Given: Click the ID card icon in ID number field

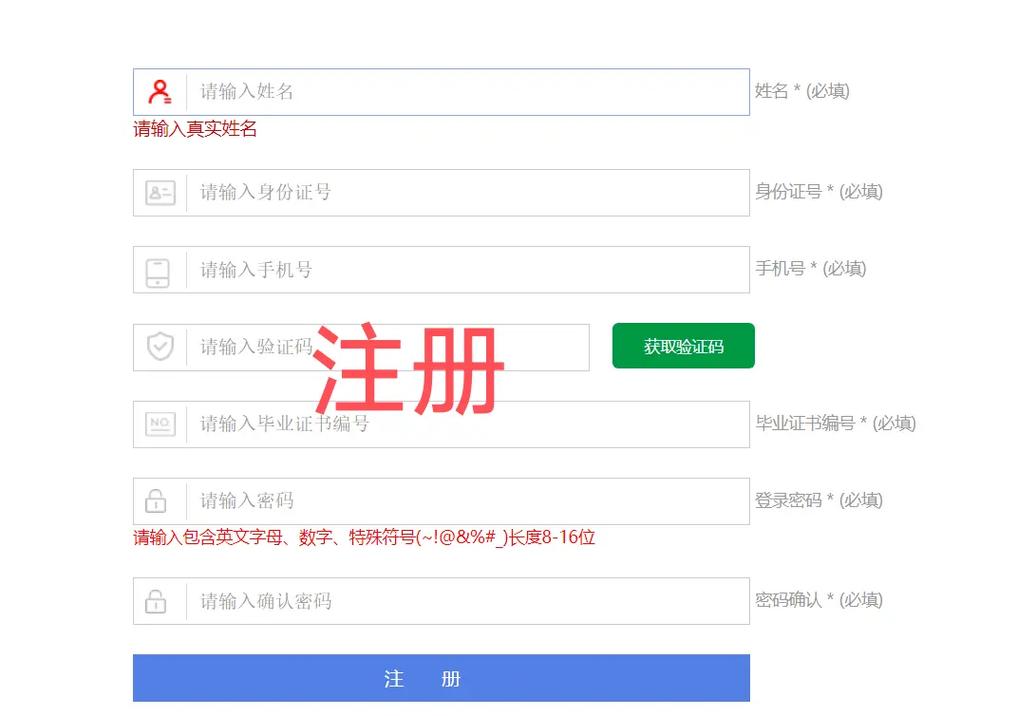Looking at the screenshot, I should click(160, 192).
